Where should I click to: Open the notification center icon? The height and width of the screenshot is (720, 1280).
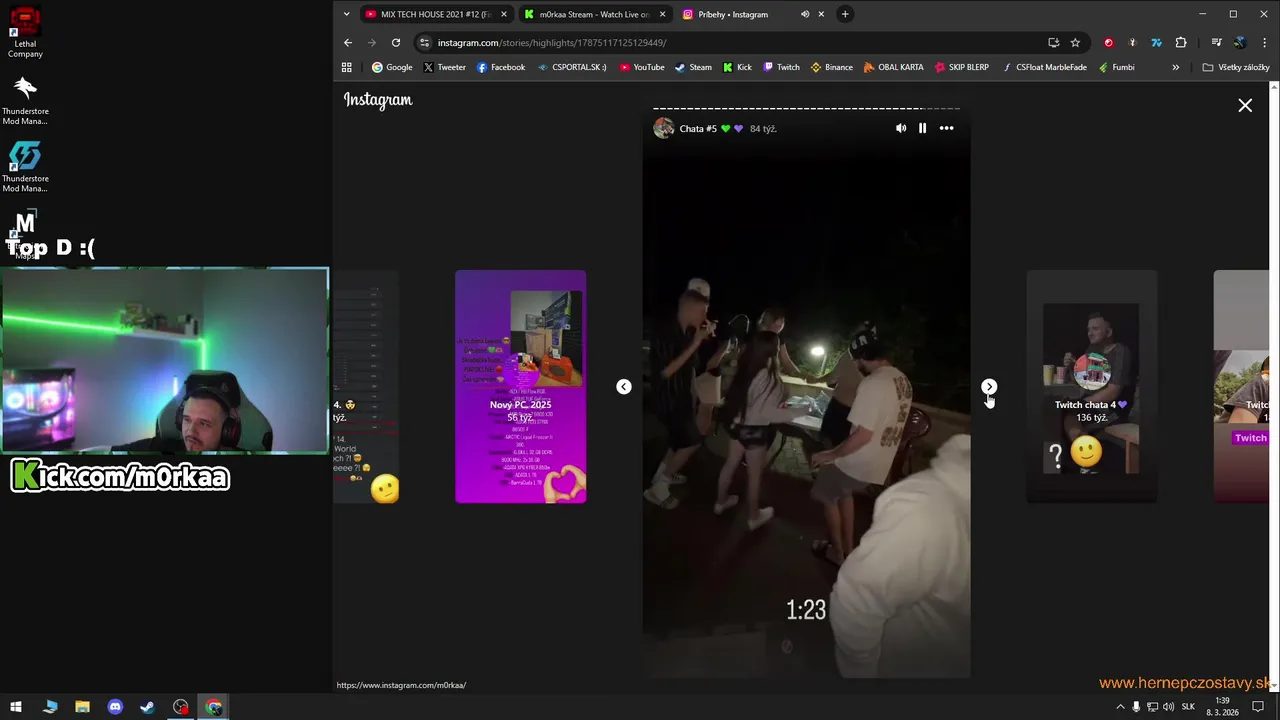coord(1258,707)
